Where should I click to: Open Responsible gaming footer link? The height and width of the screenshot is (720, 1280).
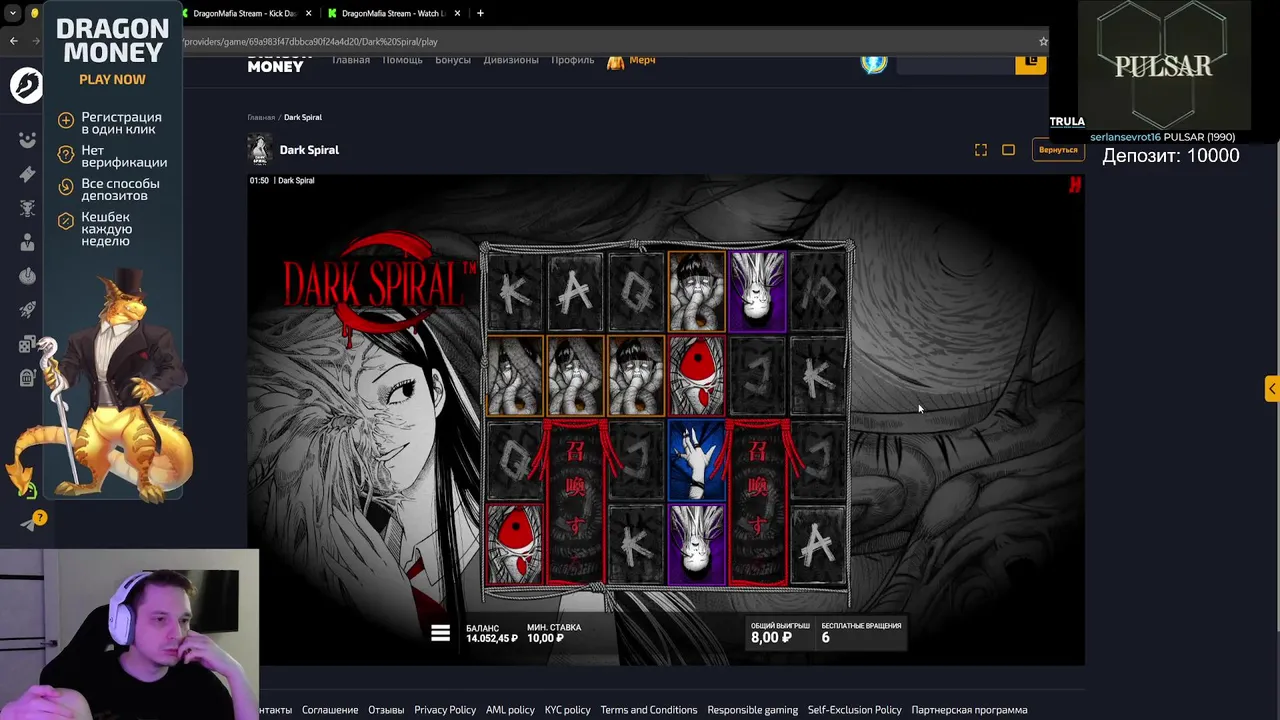coord(752,710)
